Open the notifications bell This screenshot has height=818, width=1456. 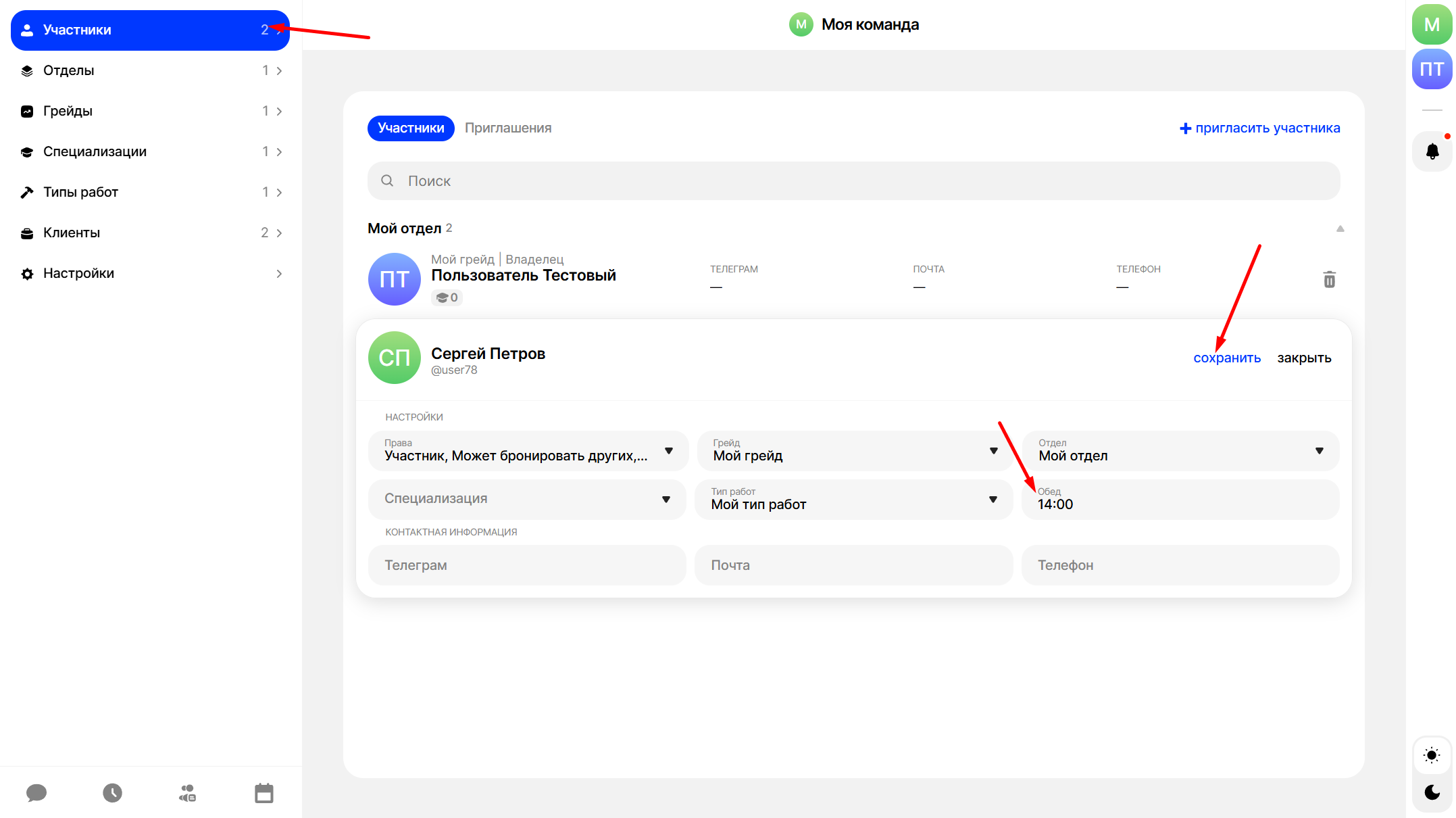(1431, 151)
